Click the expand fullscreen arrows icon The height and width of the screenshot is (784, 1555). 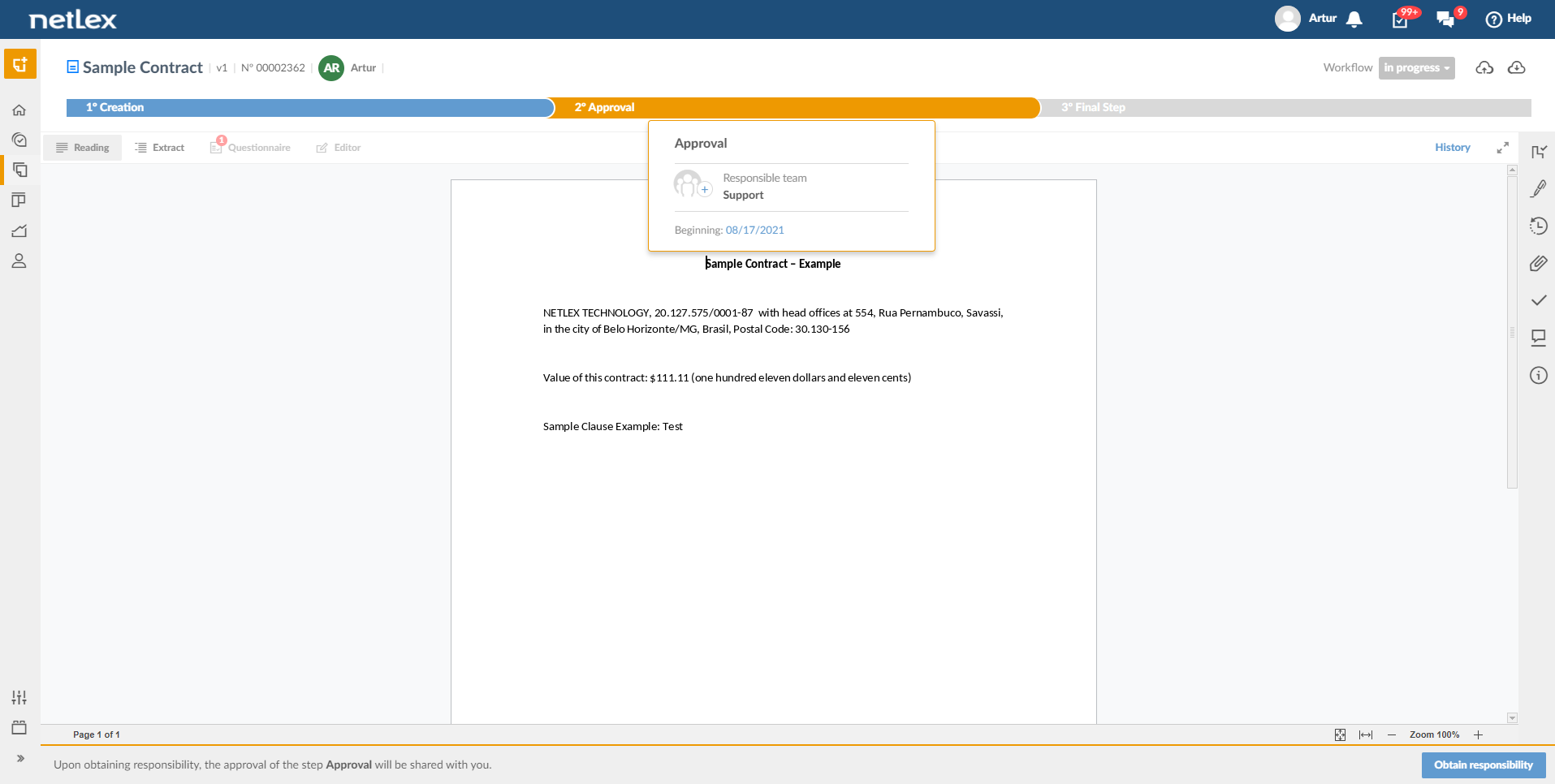[1503, 148]
